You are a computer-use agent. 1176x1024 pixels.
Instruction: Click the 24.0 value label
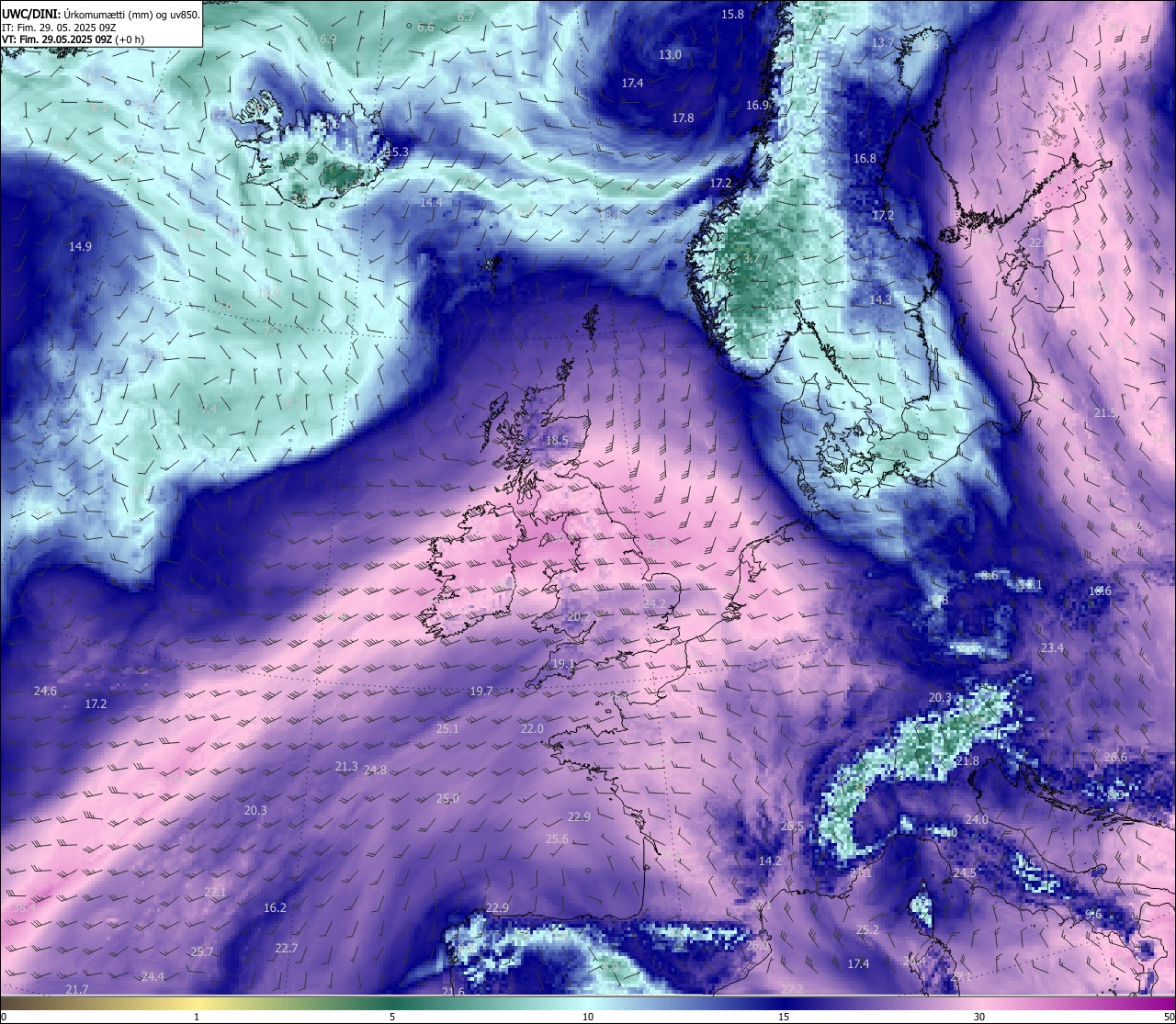977,820
